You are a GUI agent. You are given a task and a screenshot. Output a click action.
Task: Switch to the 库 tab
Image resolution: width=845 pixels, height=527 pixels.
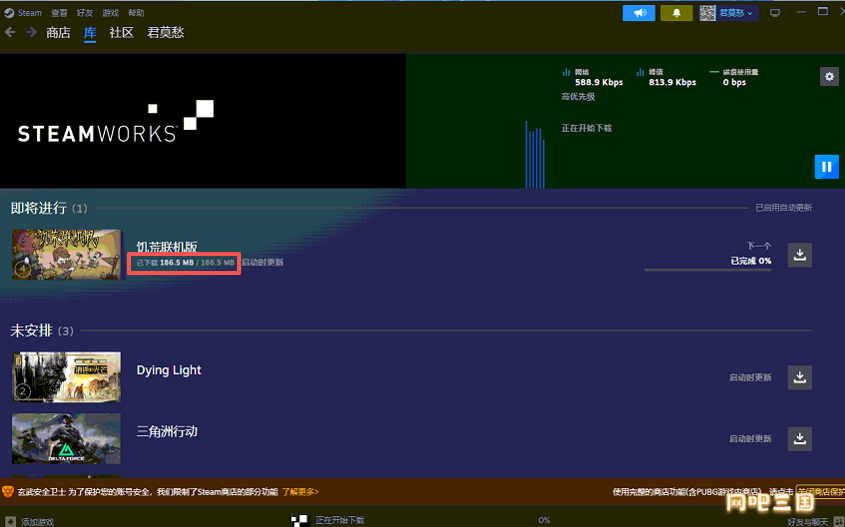[90, 33]
